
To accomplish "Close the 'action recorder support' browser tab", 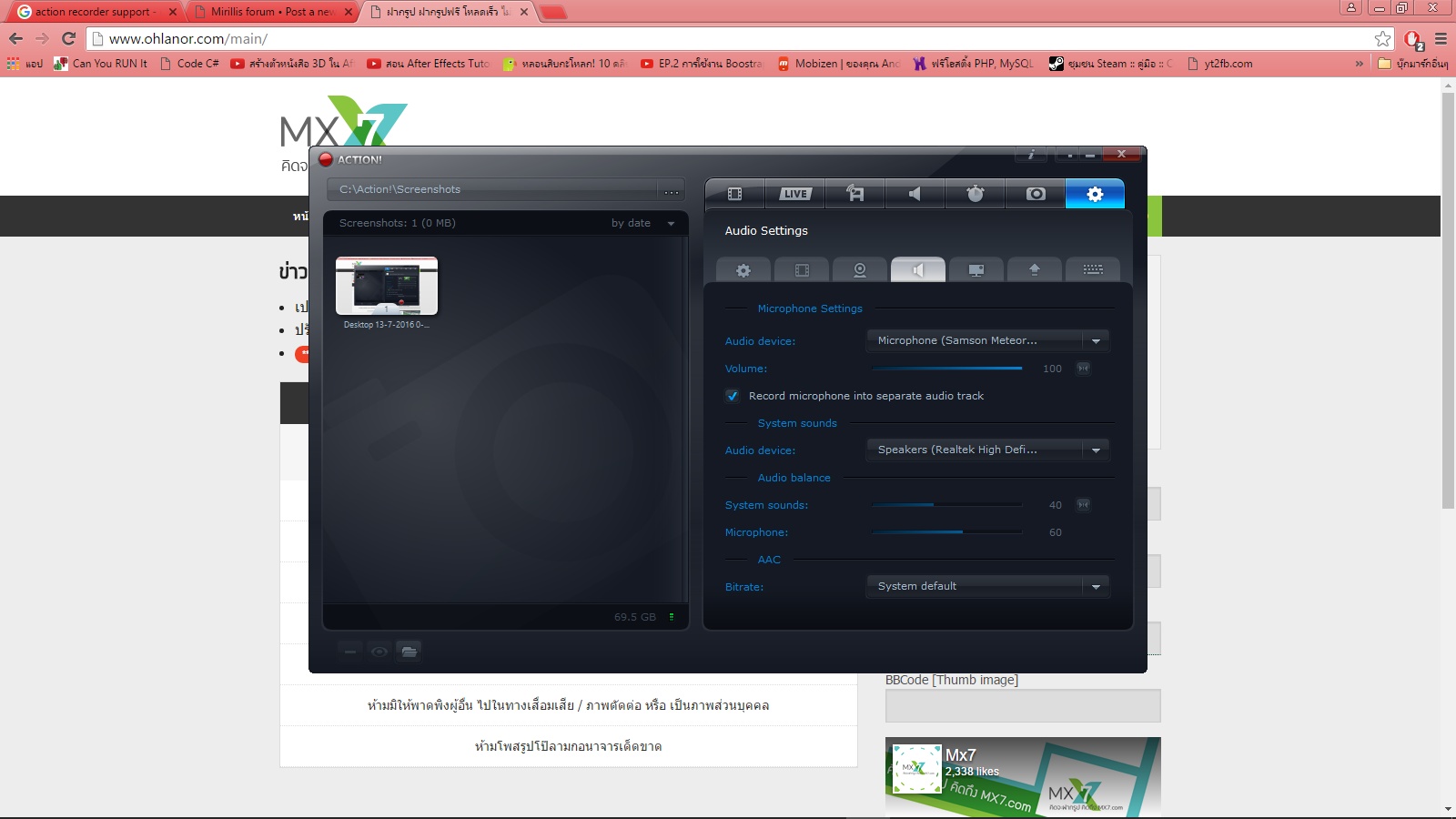I will pos(172,12).
